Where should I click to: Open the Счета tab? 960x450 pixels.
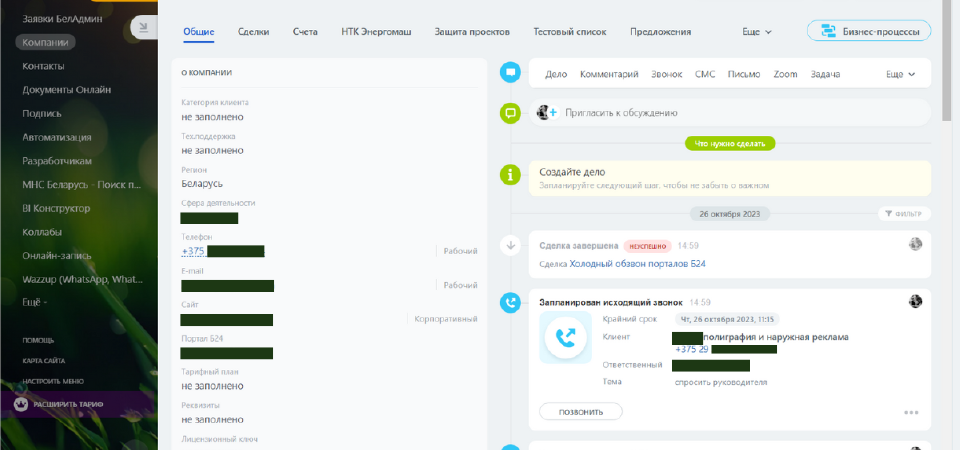tap(305, 32)
